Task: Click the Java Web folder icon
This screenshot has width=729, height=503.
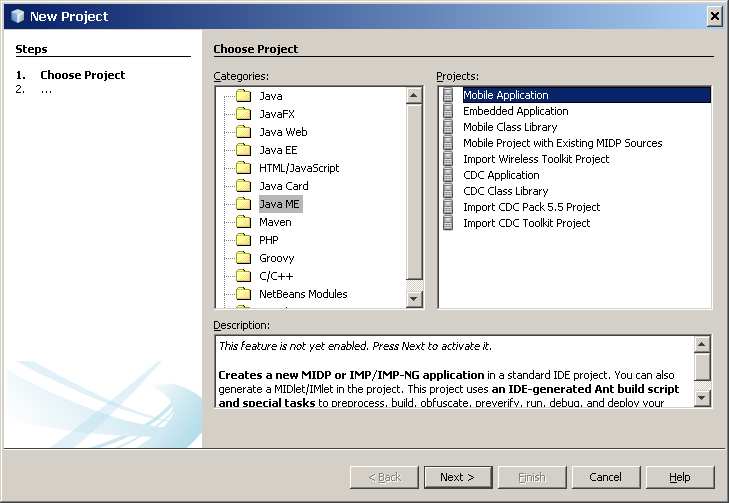Action: [x=243, y=132]
